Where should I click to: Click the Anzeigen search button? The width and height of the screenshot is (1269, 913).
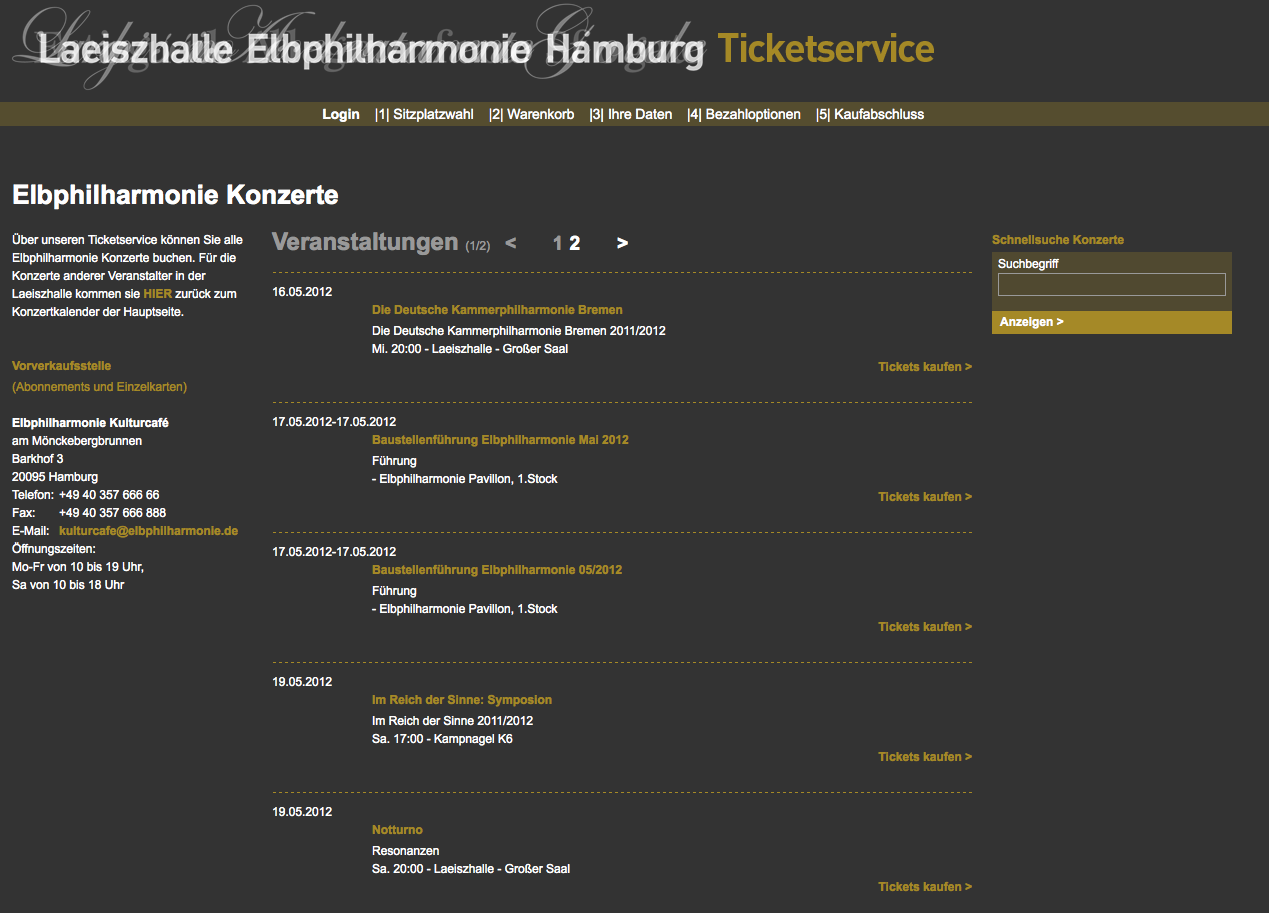(1112, 322)
